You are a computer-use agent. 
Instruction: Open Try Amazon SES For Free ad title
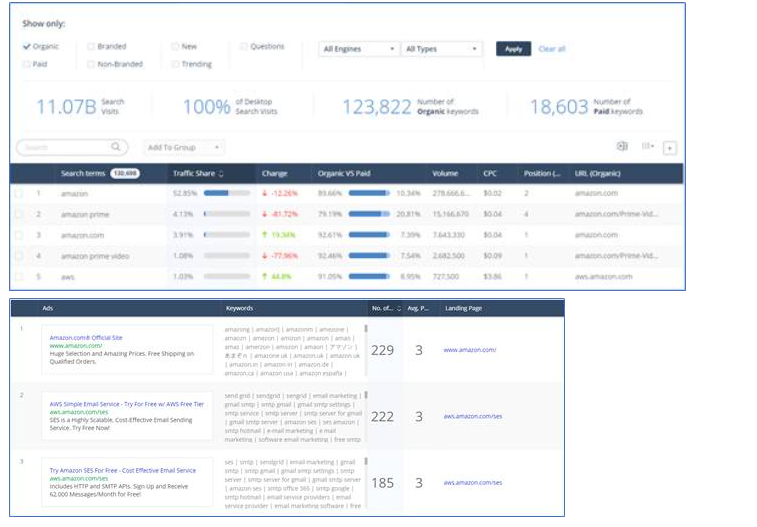point(123,470)
